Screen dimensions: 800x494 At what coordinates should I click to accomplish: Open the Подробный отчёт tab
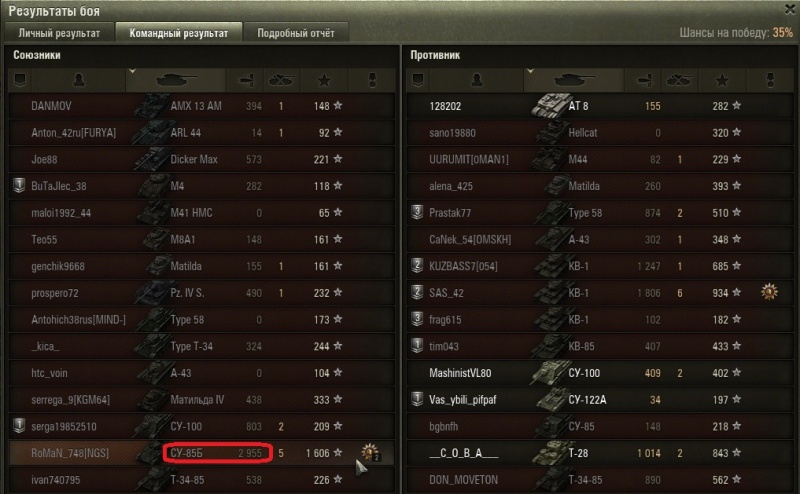point(296,33)
